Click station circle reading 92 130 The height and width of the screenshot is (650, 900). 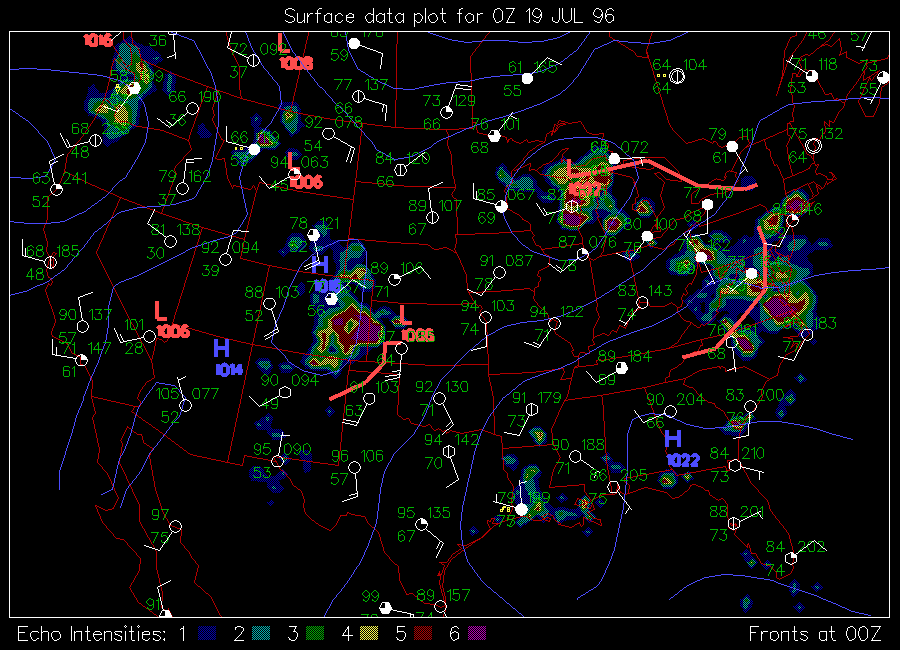pos(440,400)
